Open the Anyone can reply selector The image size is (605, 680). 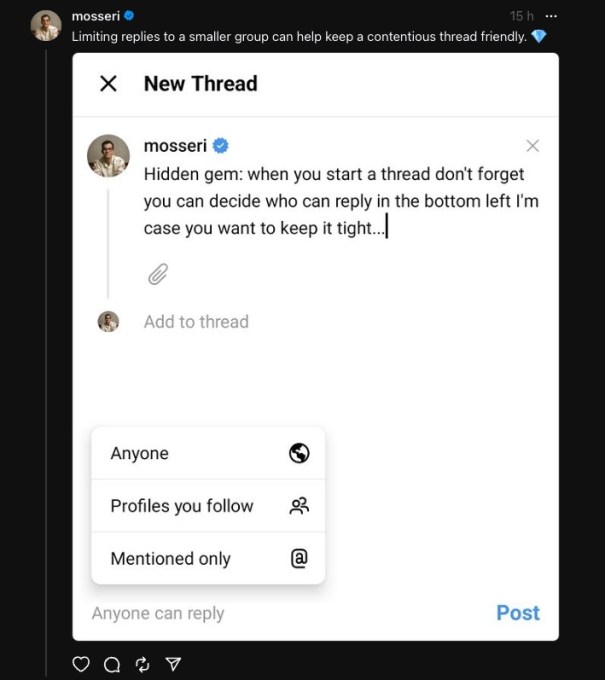point(158,613)
